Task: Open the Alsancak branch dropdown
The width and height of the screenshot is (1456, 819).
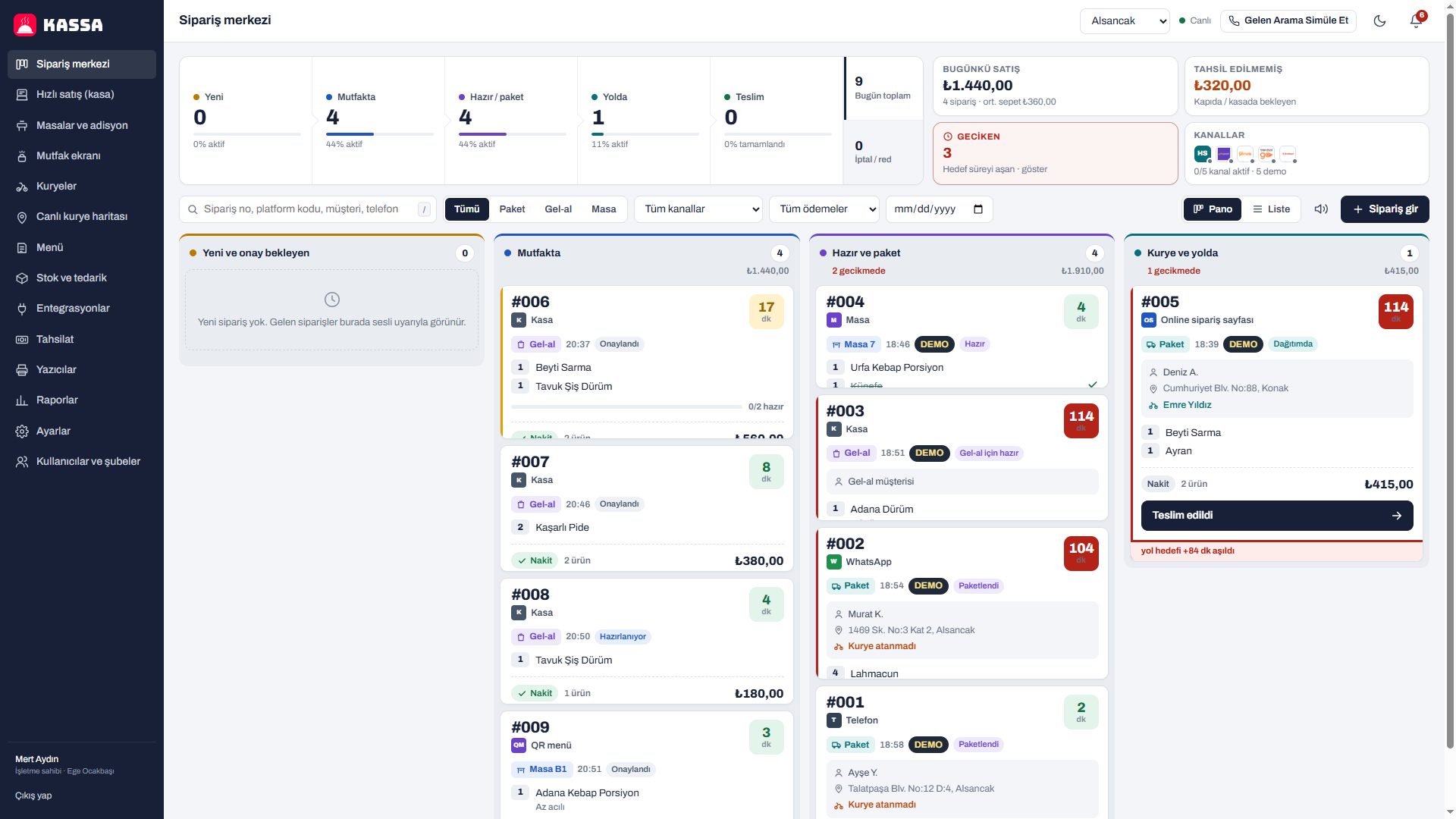Action: click(x=1125, y=21)
